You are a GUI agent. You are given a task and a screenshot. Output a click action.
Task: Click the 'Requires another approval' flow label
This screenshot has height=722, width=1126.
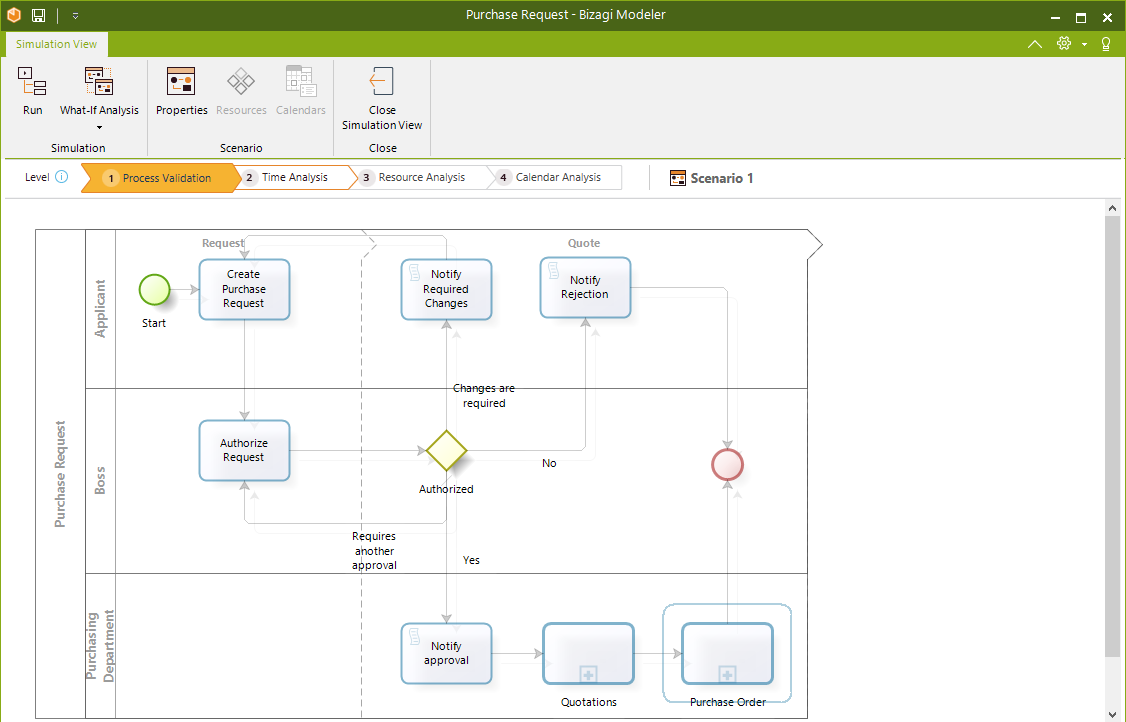pos(374,550)
